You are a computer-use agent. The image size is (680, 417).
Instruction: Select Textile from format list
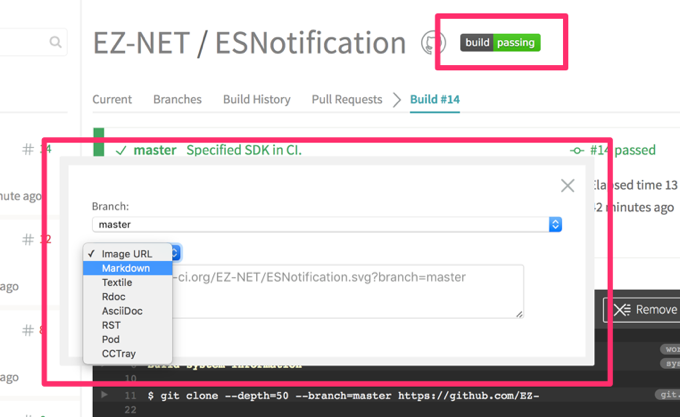[x=128, y=282]
